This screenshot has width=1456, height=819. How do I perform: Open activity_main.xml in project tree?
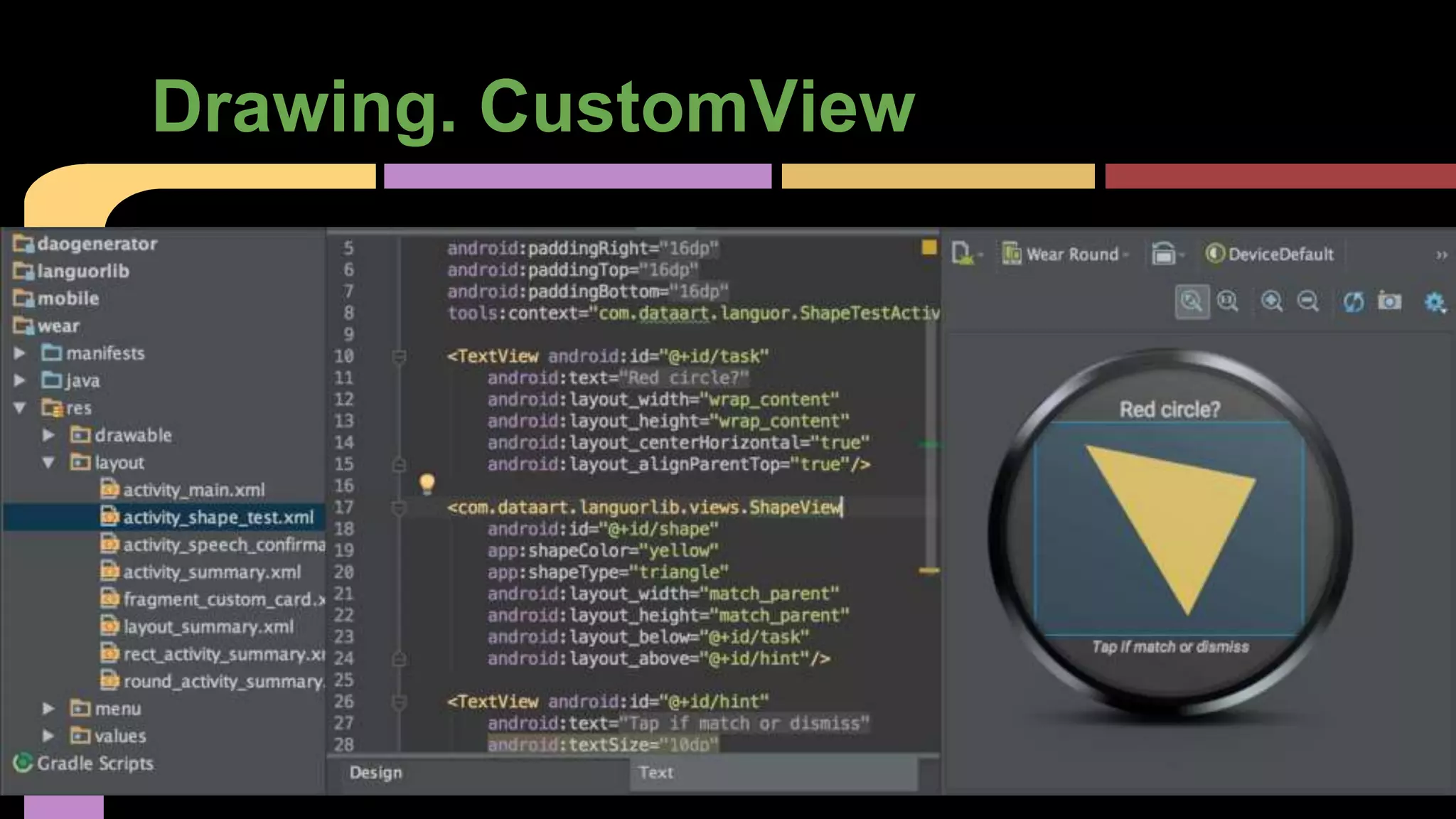tap(193, 490)
